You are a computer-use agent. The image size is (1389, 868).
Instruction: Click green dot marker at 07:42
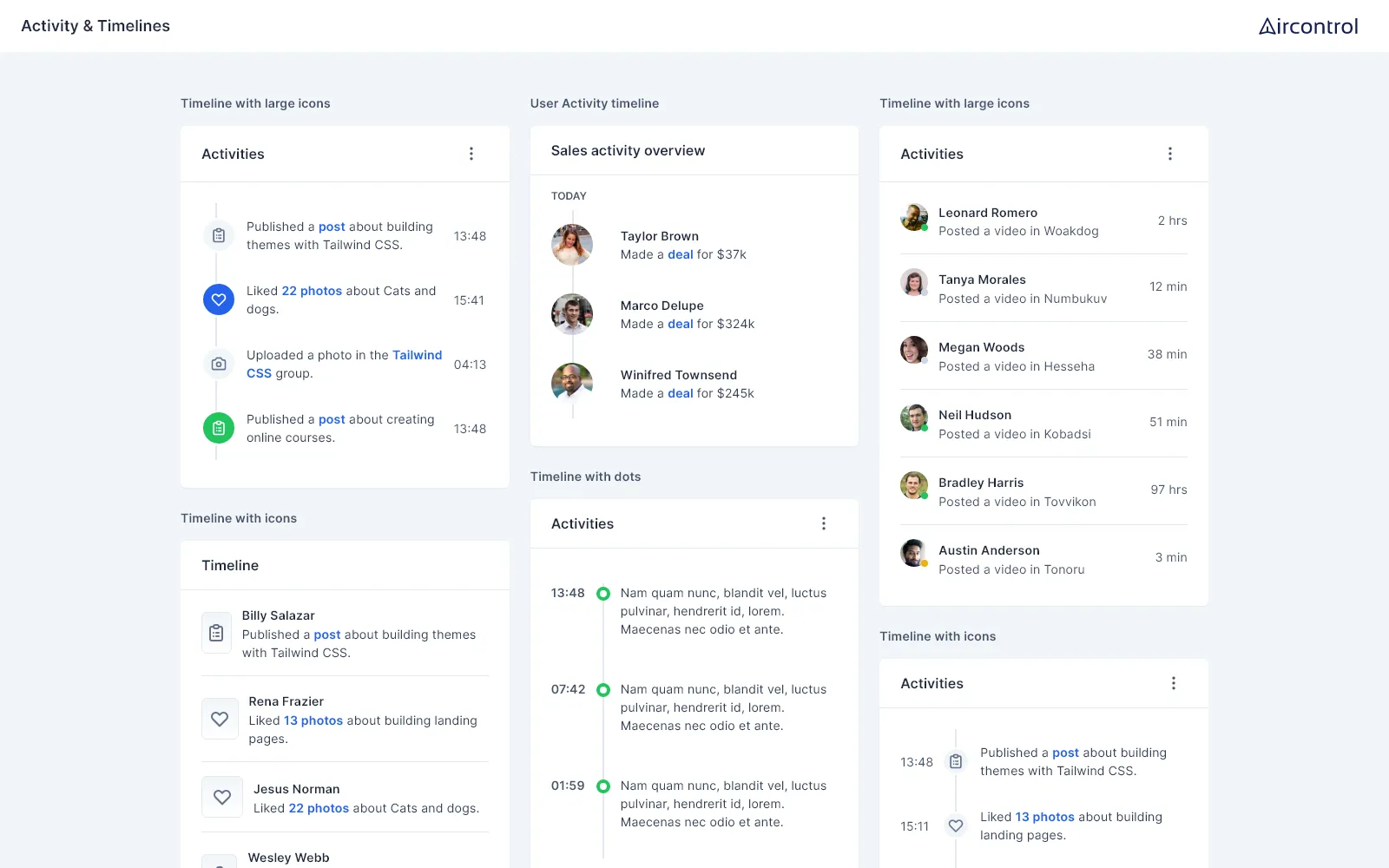[603, 690]
